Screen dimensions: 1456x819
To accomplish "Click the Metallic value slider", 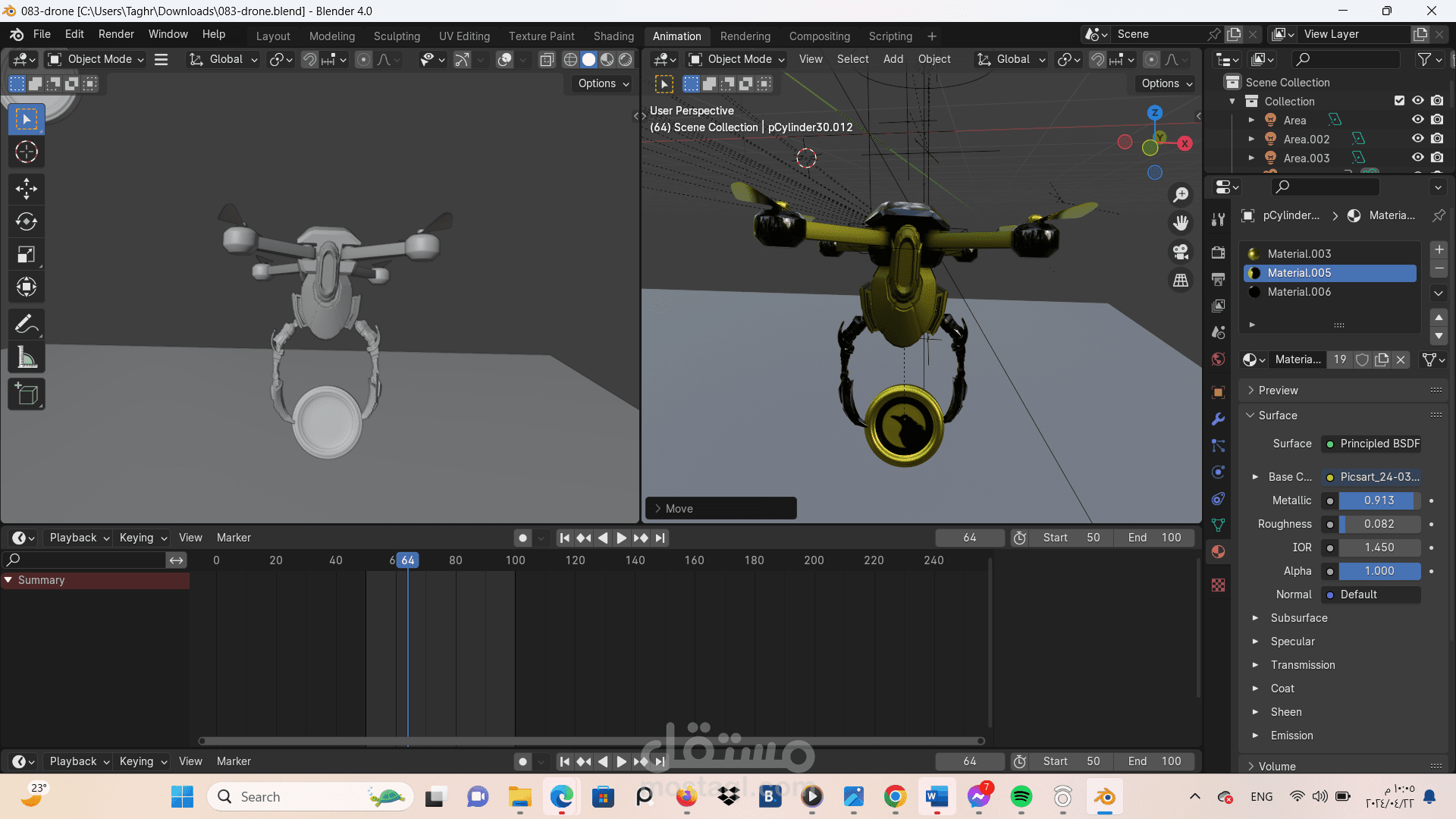I will 1378,500.
